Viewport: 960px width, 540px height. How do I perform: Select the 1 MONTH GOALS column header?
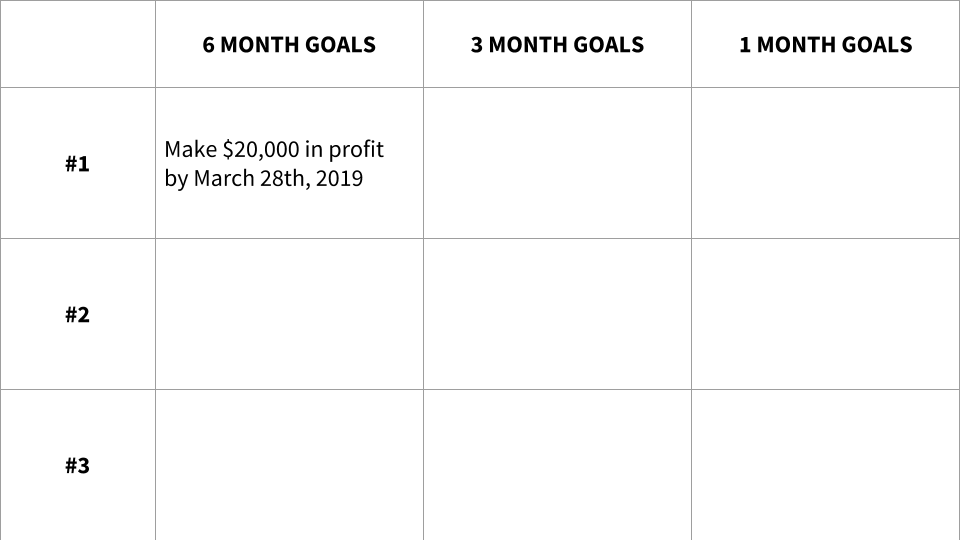[825, 44]
